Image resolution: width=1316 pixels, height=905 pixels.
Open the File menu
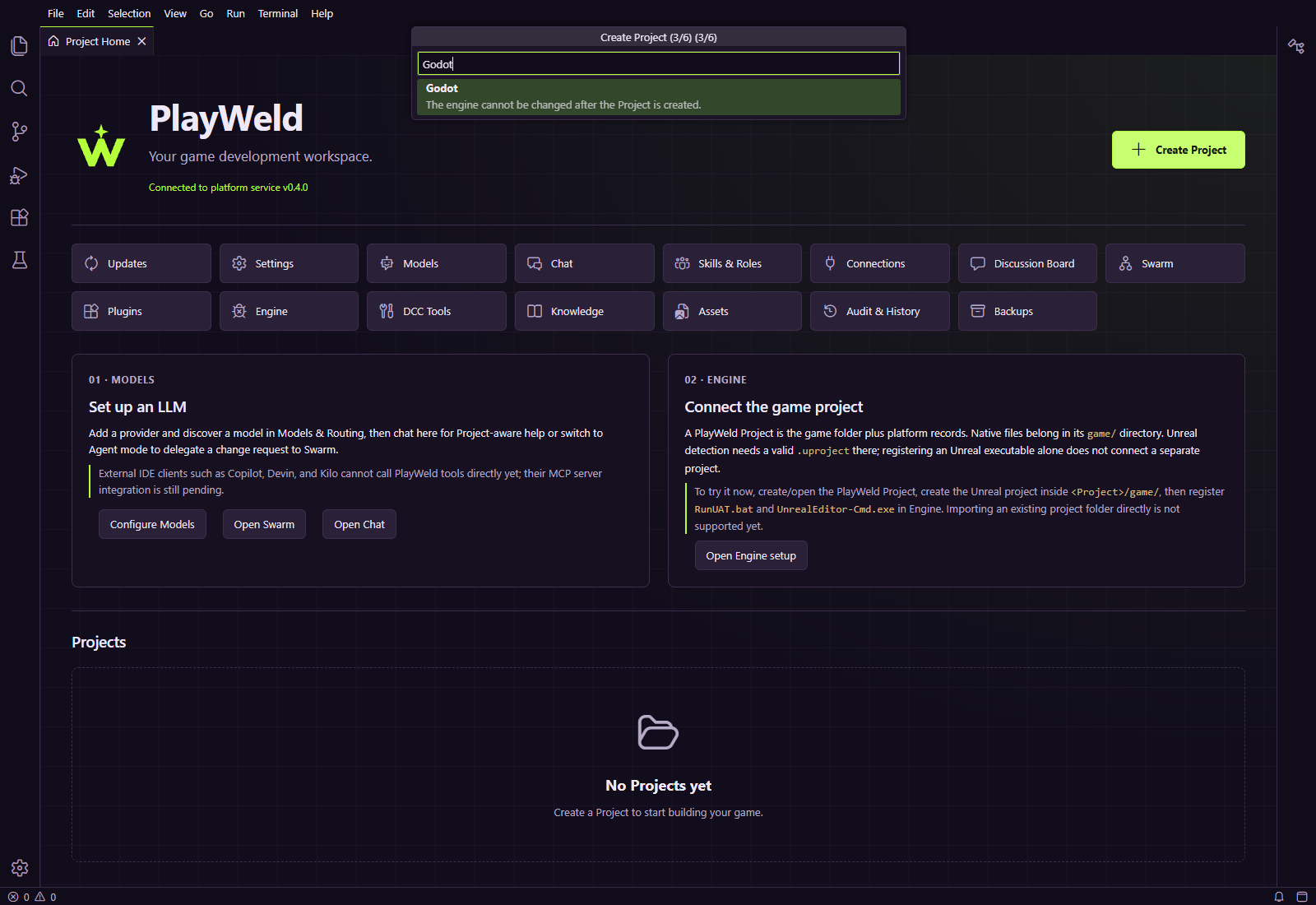56,13
